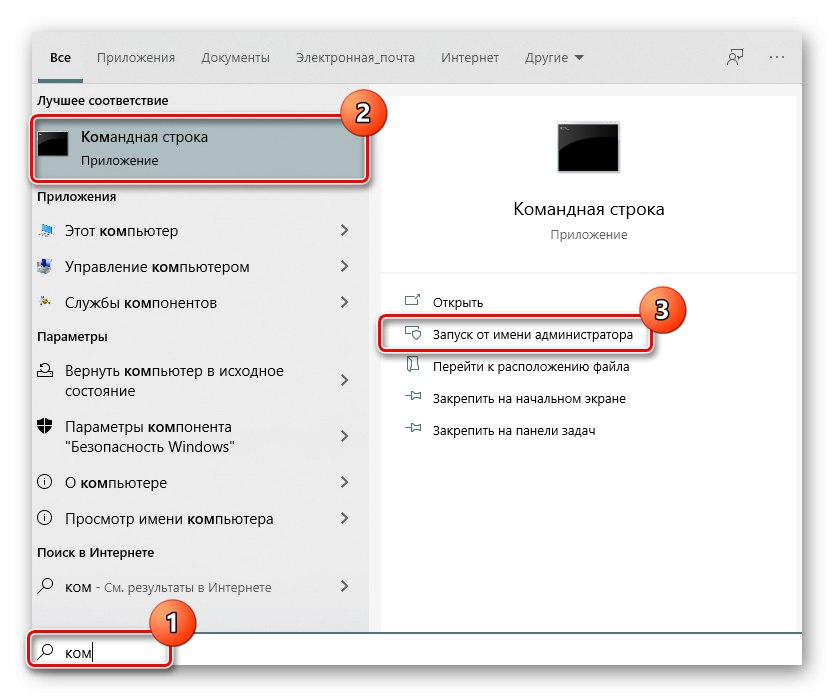
Task: Open the О компьютере setting text
Action: 116,483
